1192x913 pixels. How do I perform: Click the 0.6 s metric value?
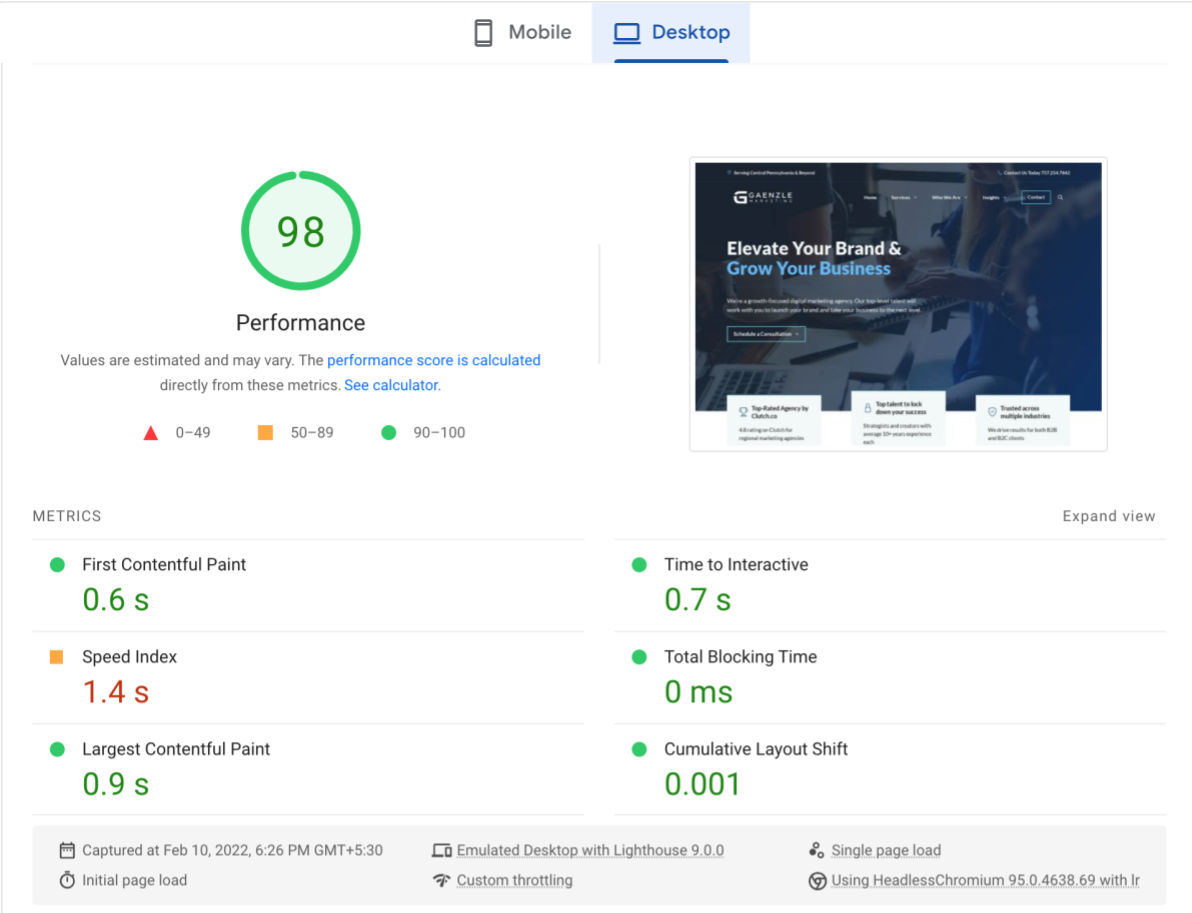coord(116,600)
